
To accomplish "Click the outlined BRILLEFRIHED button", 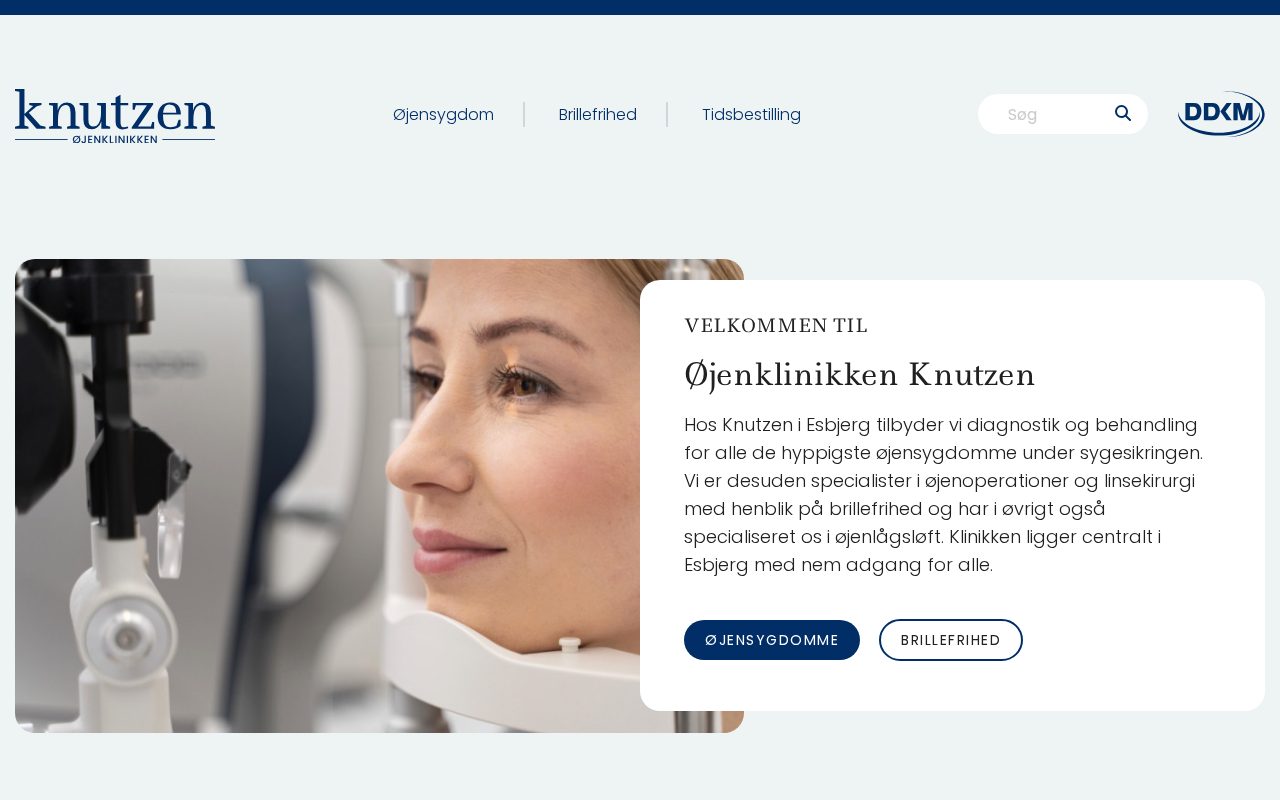I will tap(951, 640).
